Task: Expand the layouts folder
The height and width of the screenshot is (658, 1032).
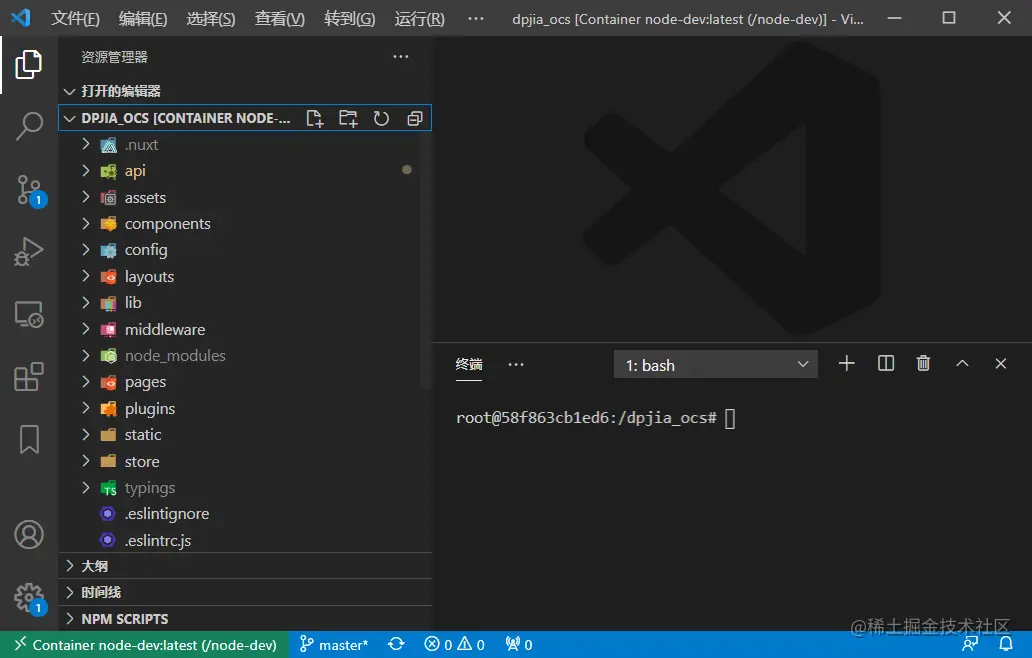Action: click(x=245, y=276)
